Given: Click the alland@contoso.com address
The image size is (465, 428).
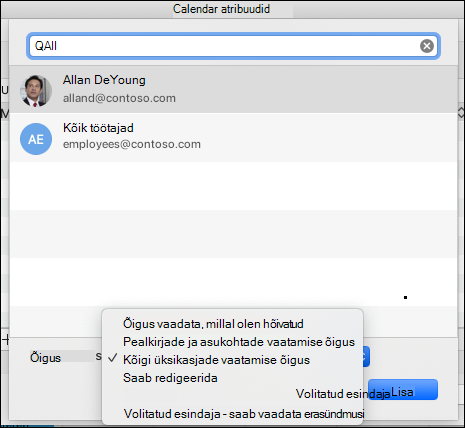Looking at the screenshot, I should click(x=119, y=98).
